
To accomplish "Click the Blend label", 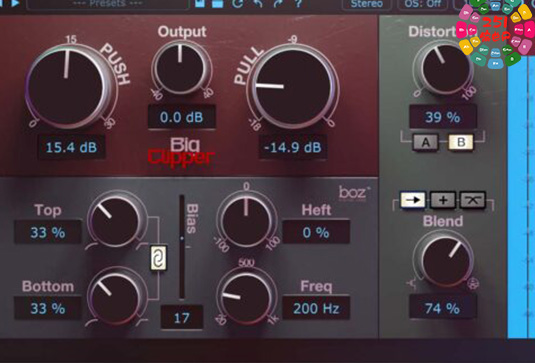I will [443, 221].
